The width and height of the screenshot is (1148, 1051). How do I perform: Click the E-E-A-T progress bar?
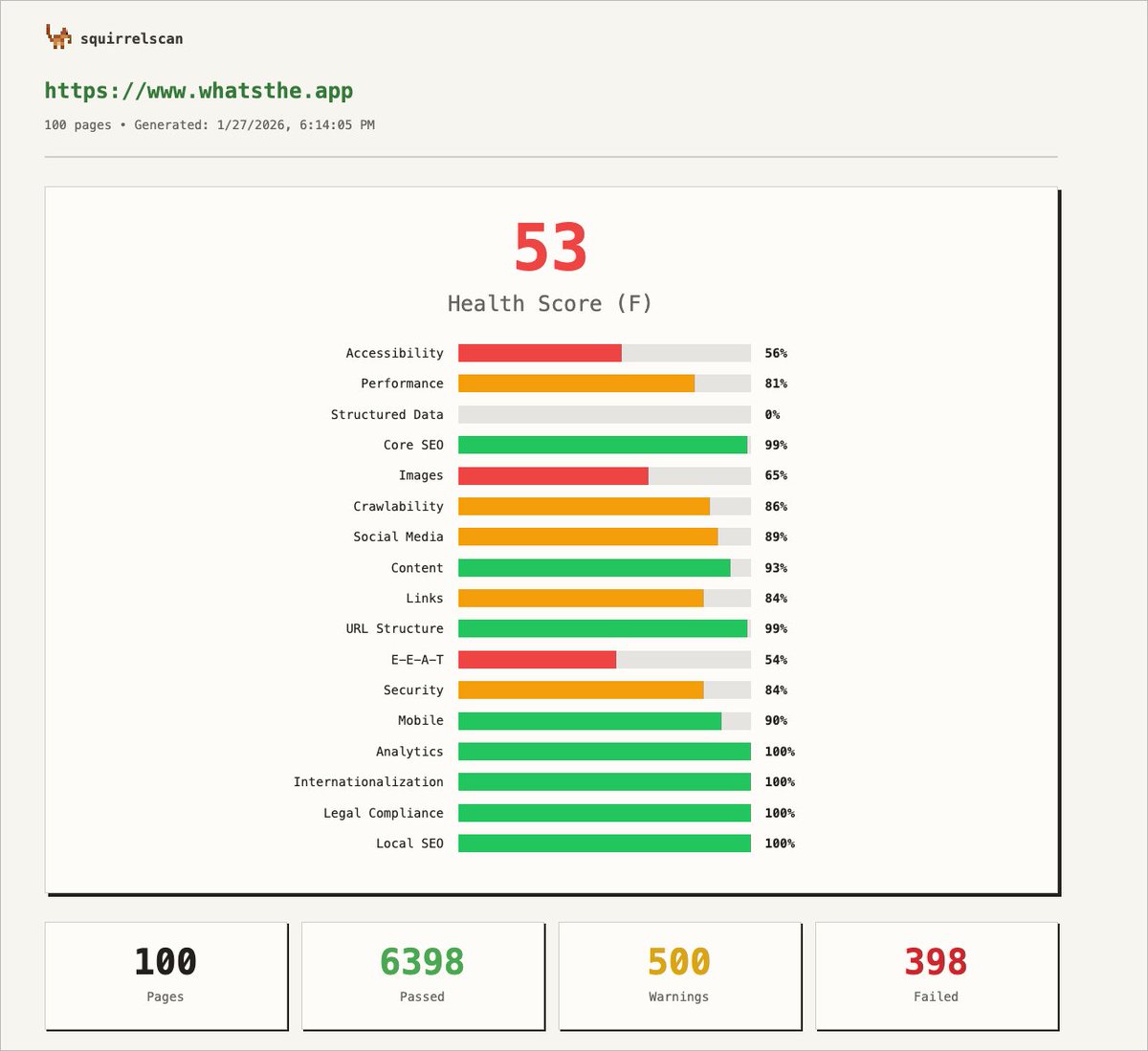605,659
